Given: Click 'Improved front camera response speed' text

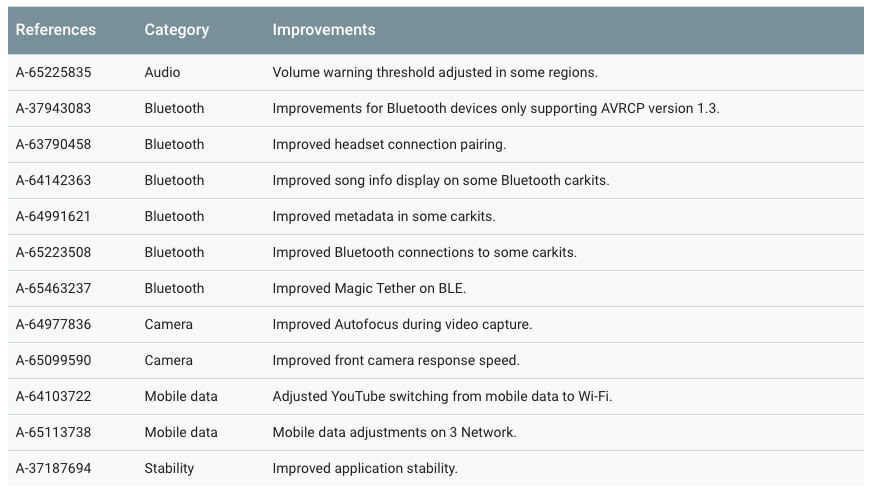Looking at the screenshot, I should pos(396,360).
